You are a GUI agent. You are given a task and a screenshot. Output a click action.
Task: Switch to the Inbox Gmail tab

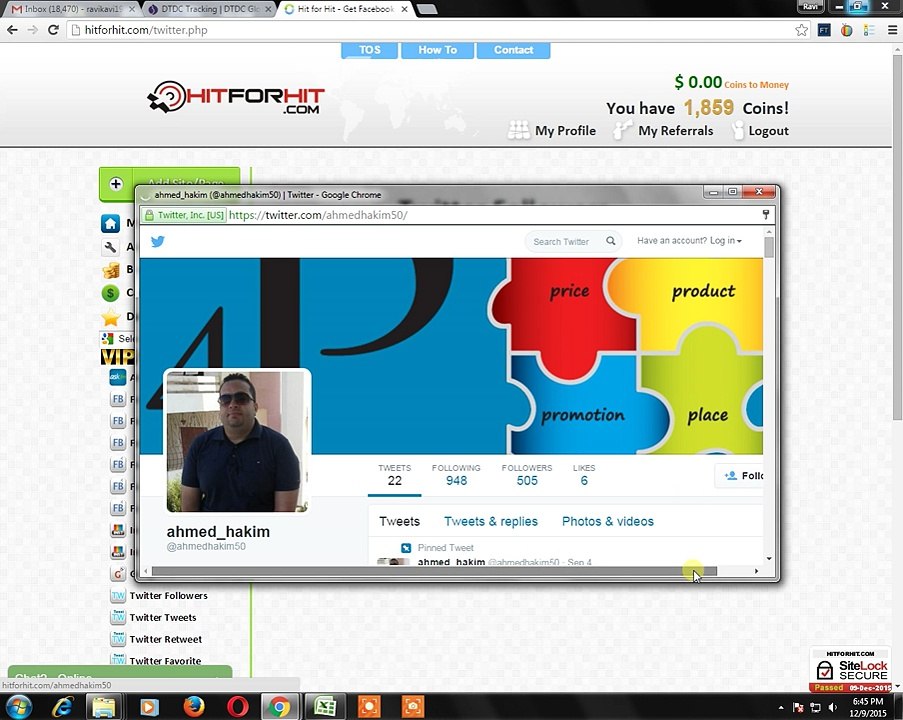pyautogui.click(x=72, y=9)
